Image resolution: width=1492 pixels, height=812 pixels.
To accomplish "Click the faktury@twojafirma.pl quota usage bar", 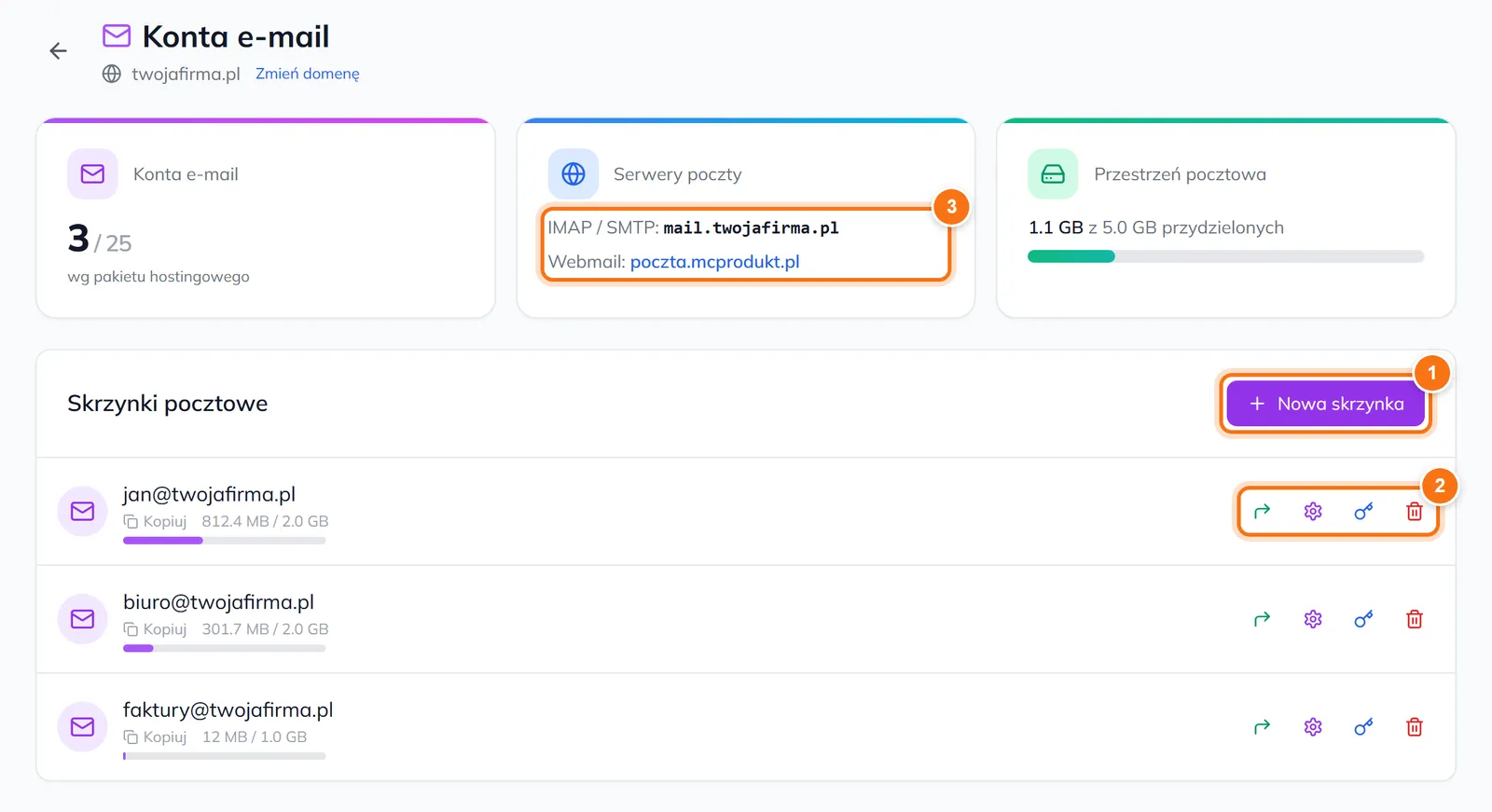I will point(225,756).
